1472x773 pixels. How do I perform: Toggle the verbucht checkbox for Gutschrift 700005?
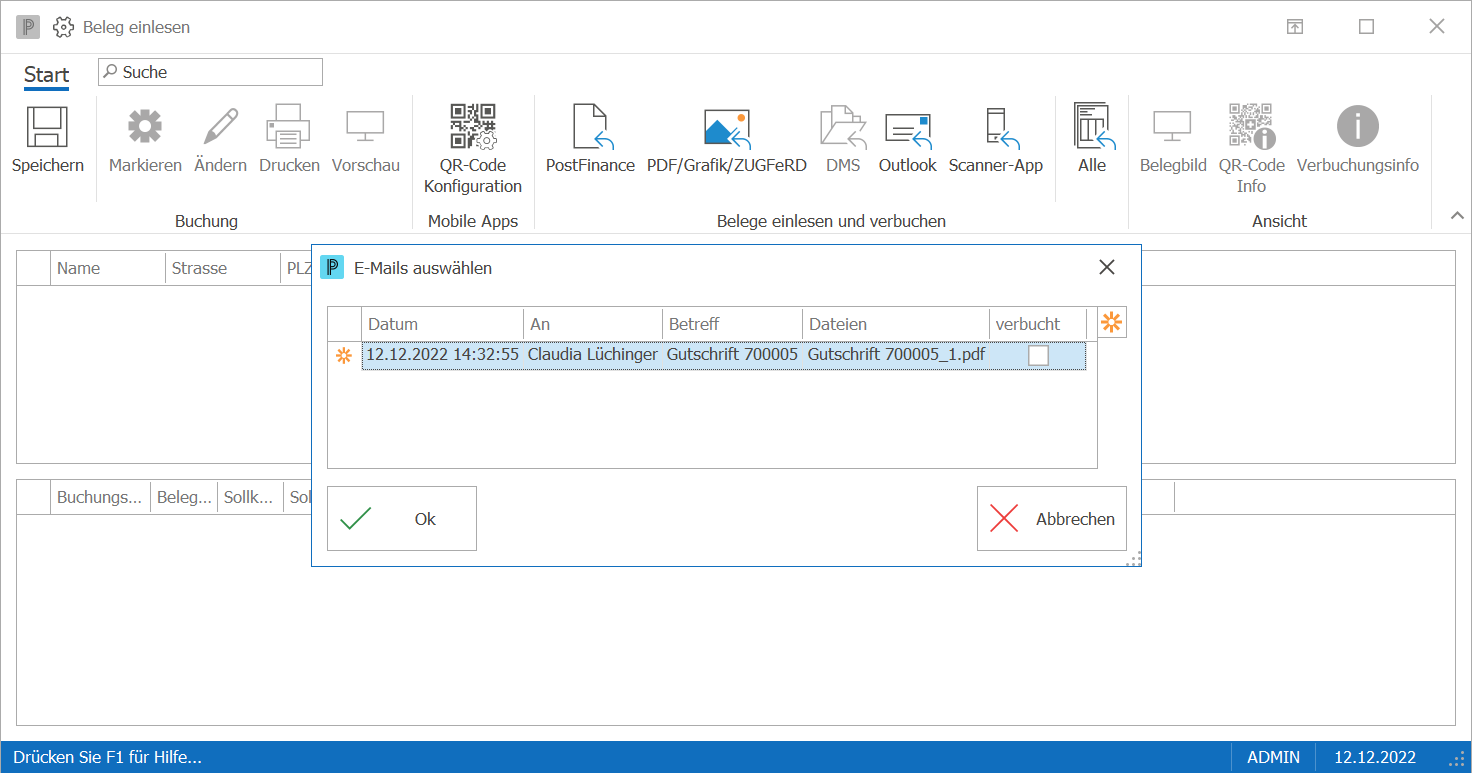[1039, 355]
